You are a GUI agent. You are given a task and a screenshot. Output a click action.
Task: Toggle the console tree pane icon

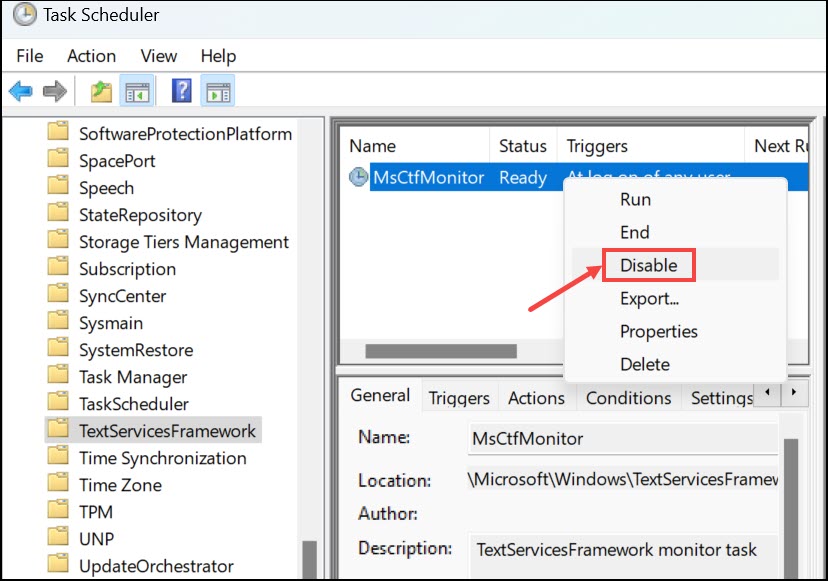pyautogui.click(x=137, y=90)
